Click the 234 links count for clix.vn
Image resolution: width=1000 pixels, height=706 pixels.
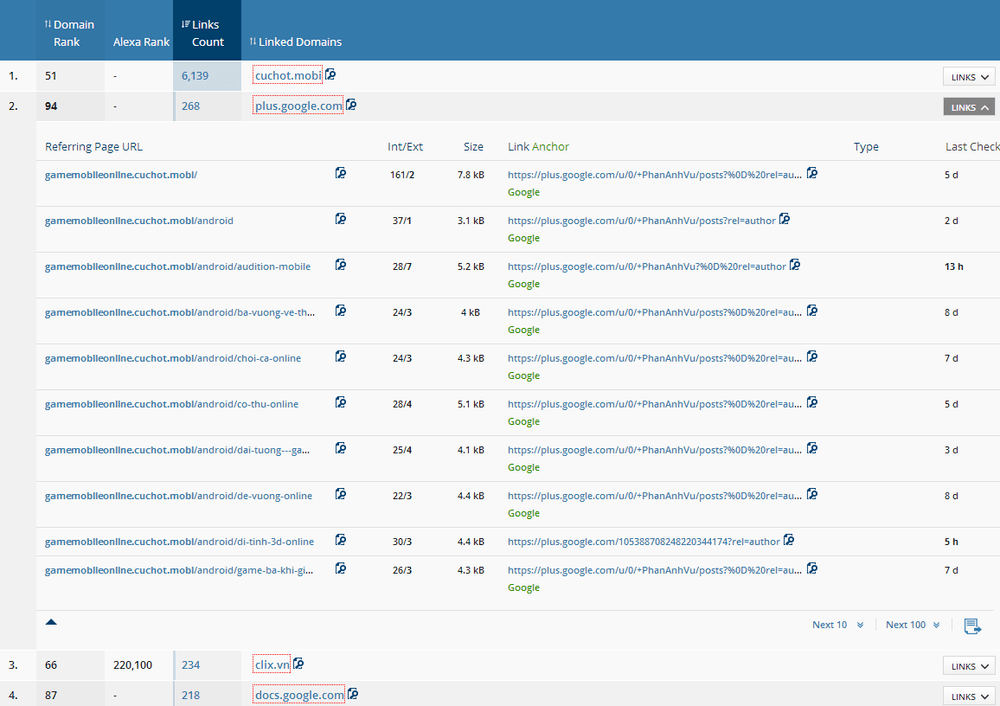190,665
